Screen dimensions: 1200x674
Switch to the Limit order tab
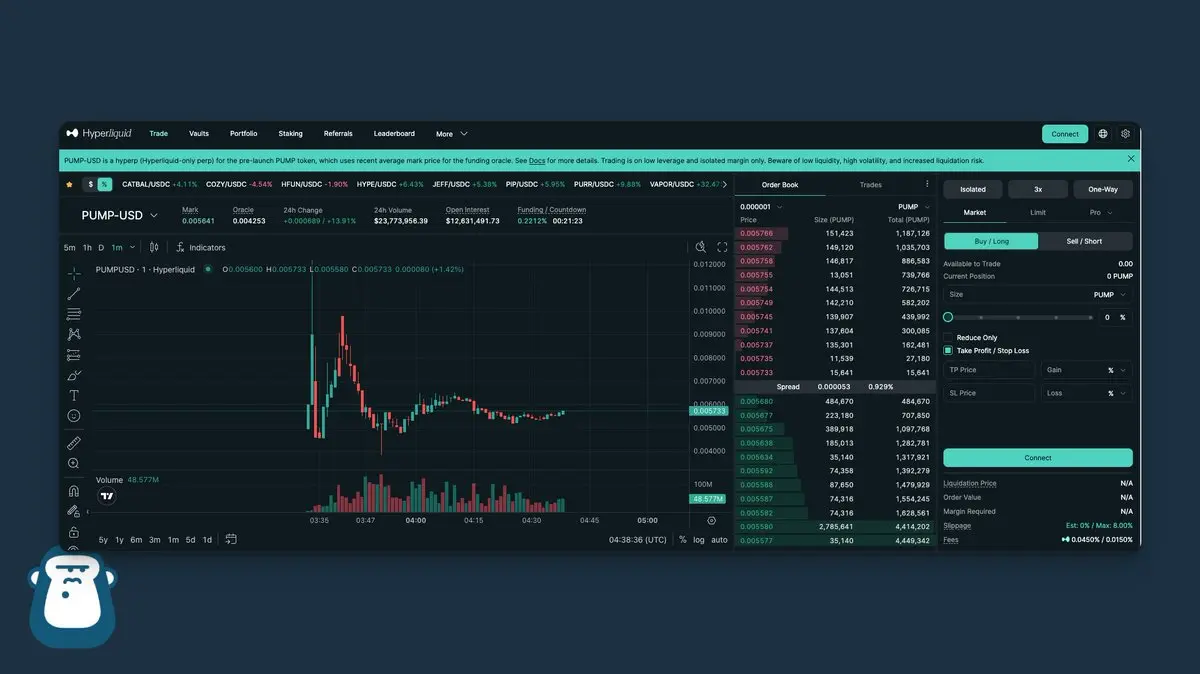click(x=1038, y=212)
